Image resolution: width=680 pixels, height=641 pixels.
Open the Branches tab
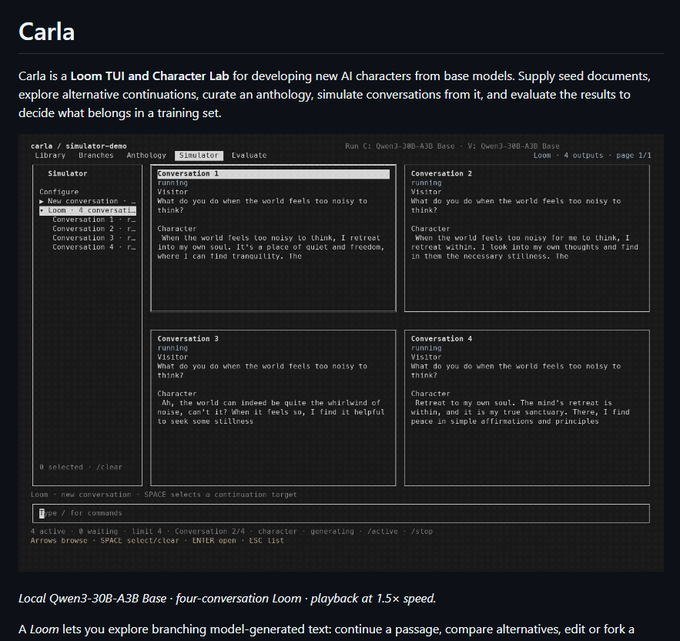(x=96, y=155)
